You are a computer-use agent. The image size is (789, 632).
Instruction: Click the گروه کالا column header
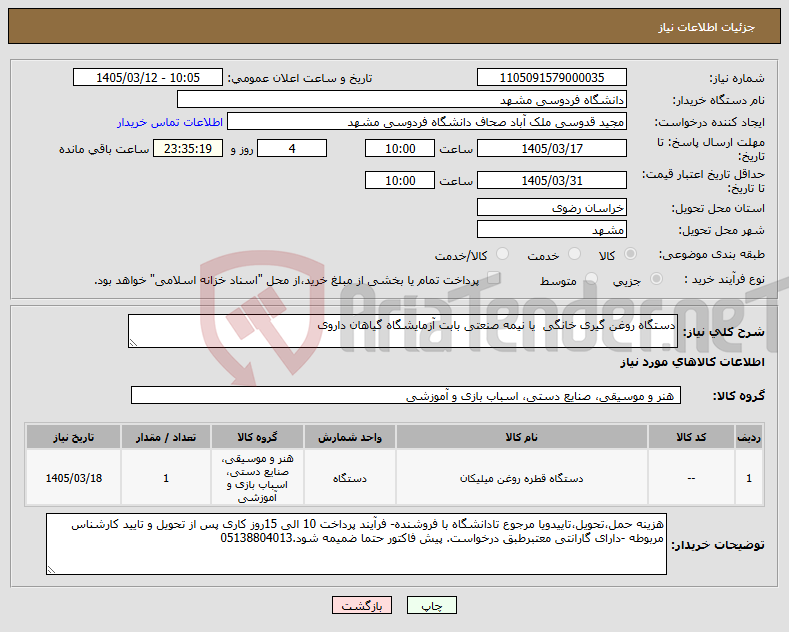(x=257, y=437)
